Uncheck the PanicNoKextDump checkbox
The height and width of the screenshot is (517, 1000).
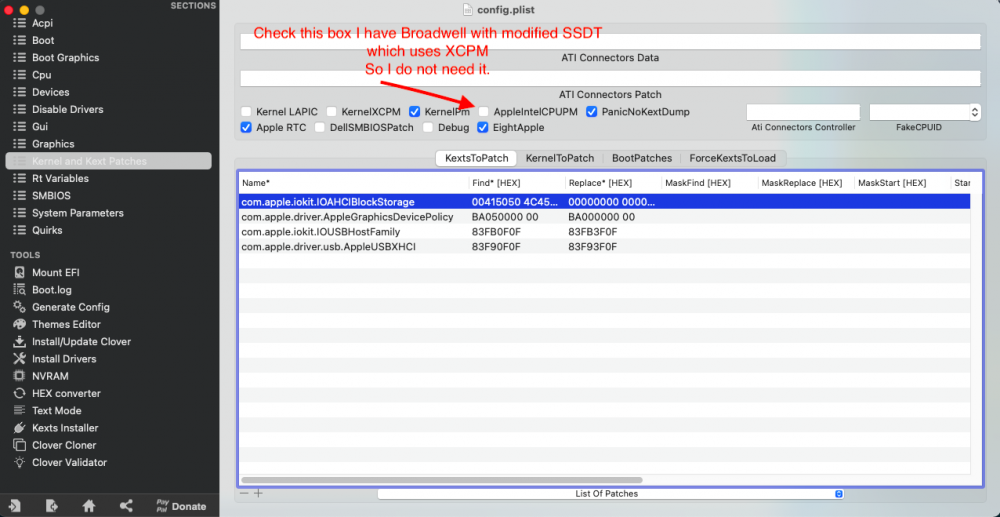coord(591,112)
